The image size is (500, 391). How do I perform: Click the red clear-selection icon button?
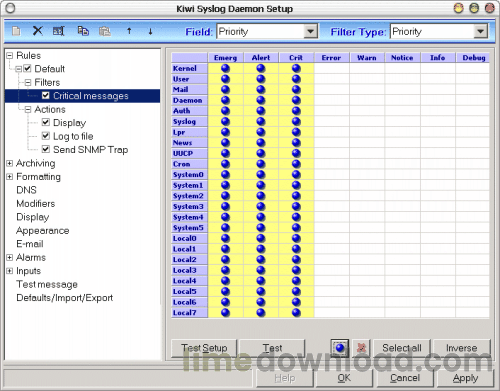click(x=361, y=348)
